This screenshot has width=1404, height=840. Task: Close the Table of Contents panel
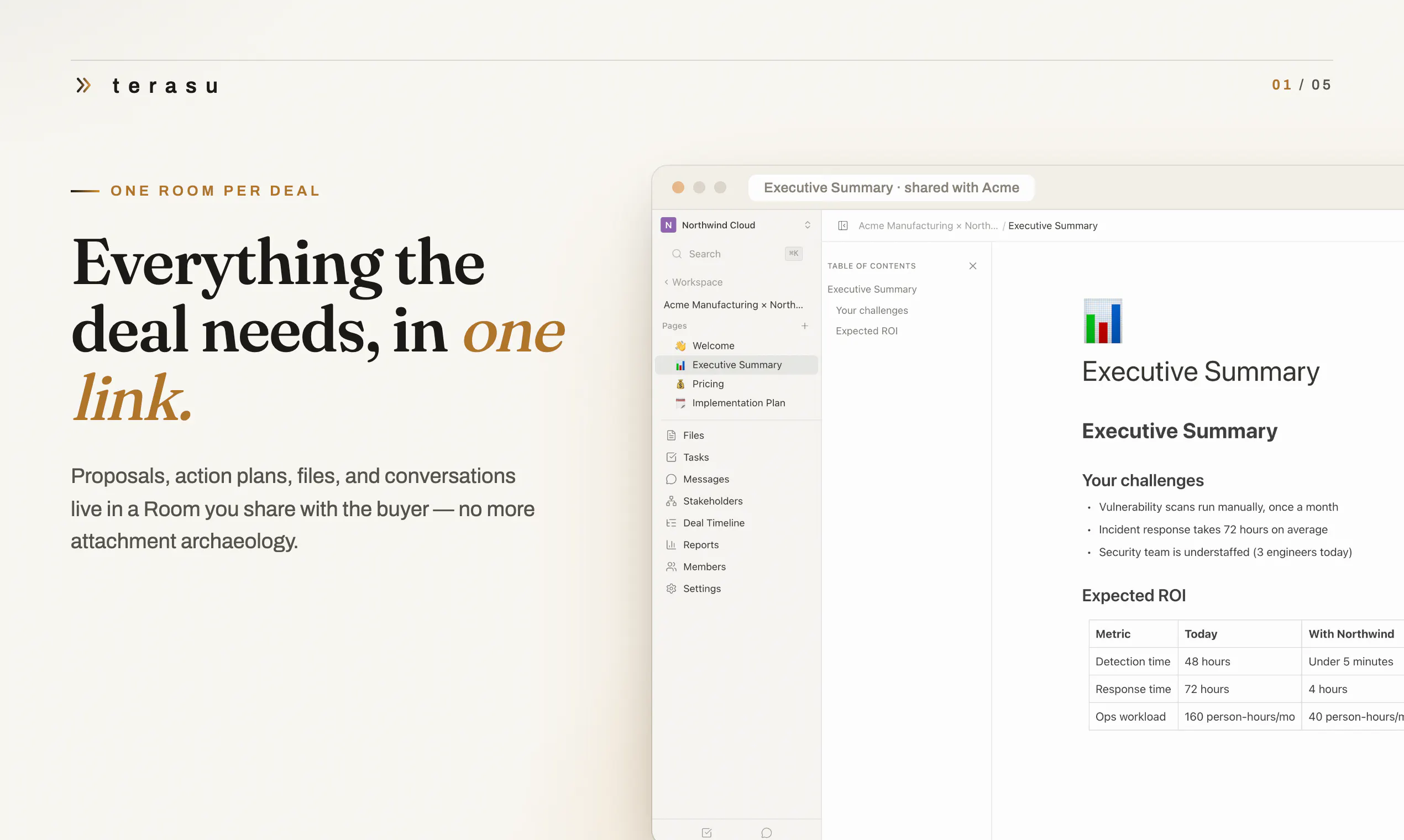tap(973, 266)
